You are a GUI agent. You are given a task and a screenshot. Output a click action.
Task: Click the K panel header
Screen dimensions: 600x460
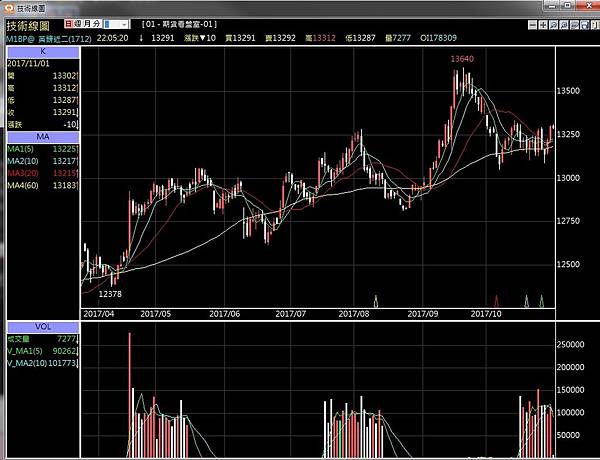43,52
